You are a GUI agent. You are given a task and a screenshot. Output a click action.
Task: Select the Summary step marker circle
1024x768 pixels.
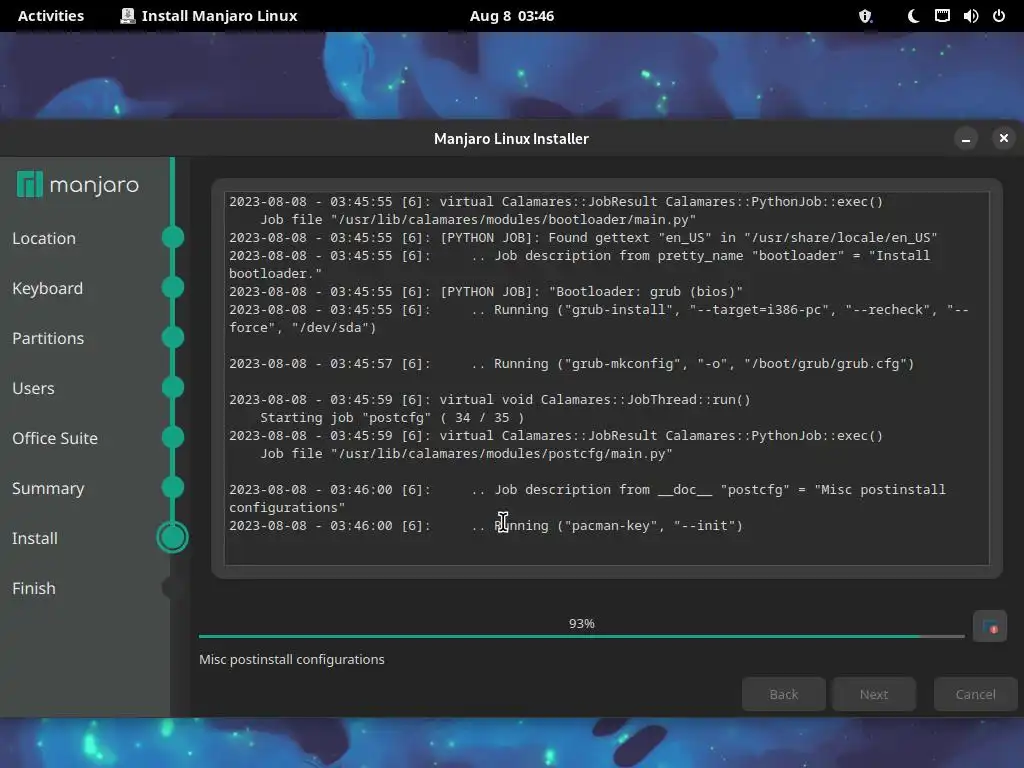(173, 487)
